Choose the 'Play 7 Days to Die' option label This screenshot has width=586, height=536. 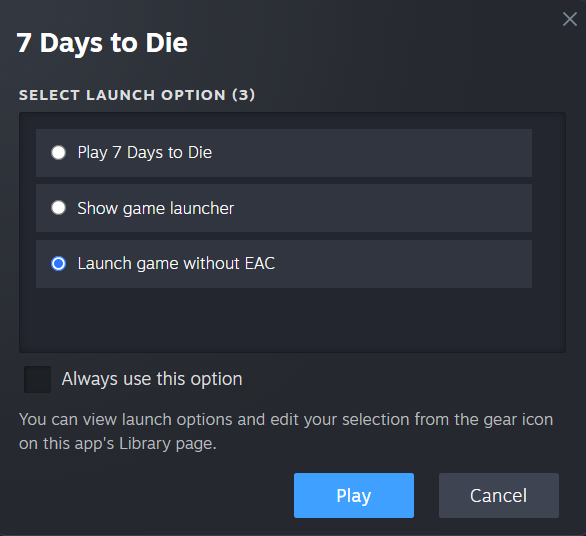pos(145,153)
